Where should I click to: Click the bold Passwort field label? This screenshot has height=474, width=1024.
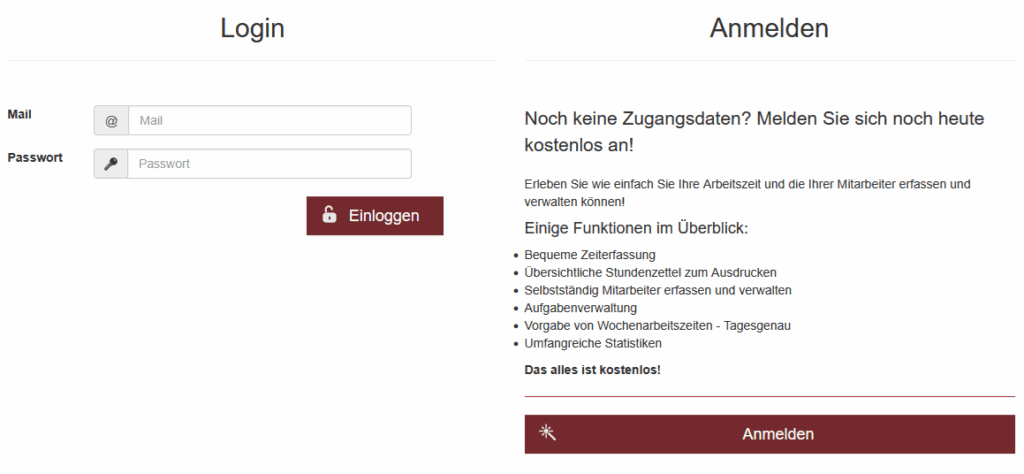35,158
